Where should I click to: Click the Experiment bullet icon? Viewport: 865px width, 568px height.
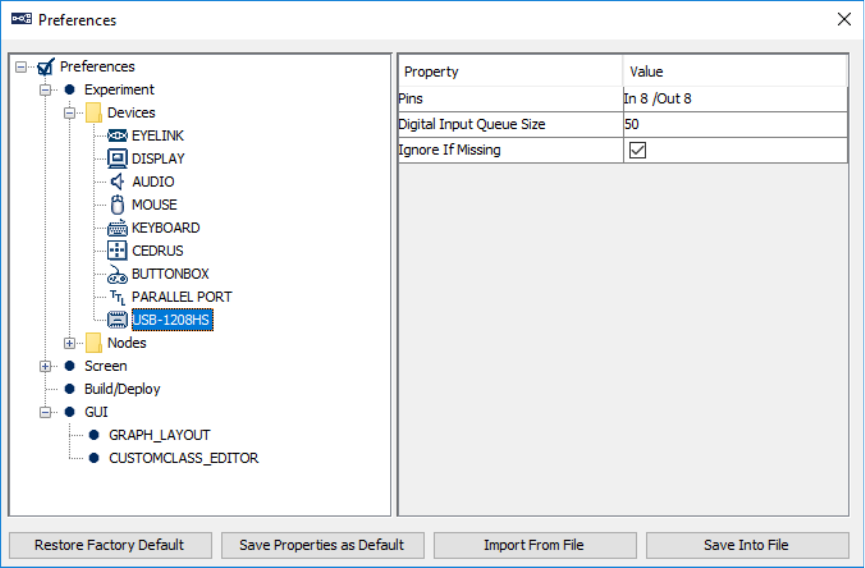click(70, 89)
